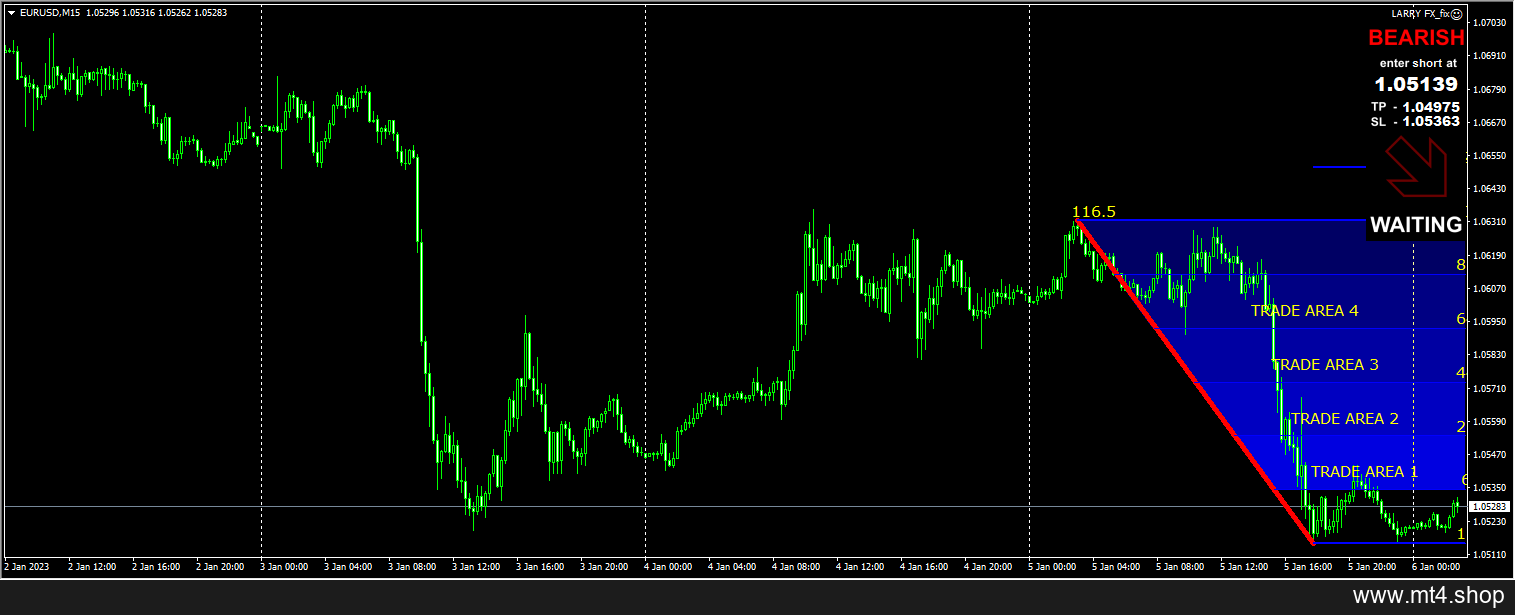Image resolution: width=1515 pixels, height=615 pixels.
Task: Click the TRADE AREA 4 label
Action: (1305, 311)
